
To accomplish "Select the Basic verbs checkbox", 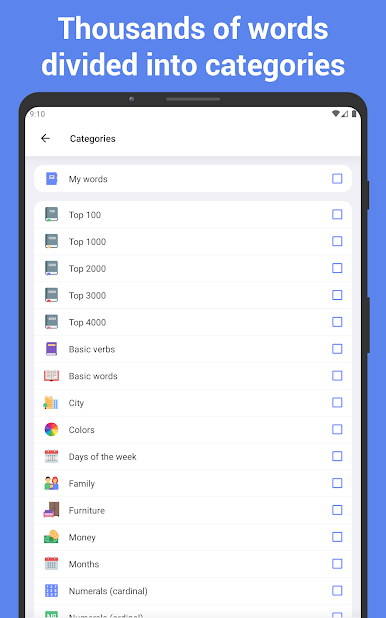I will [x=337, y=349].
